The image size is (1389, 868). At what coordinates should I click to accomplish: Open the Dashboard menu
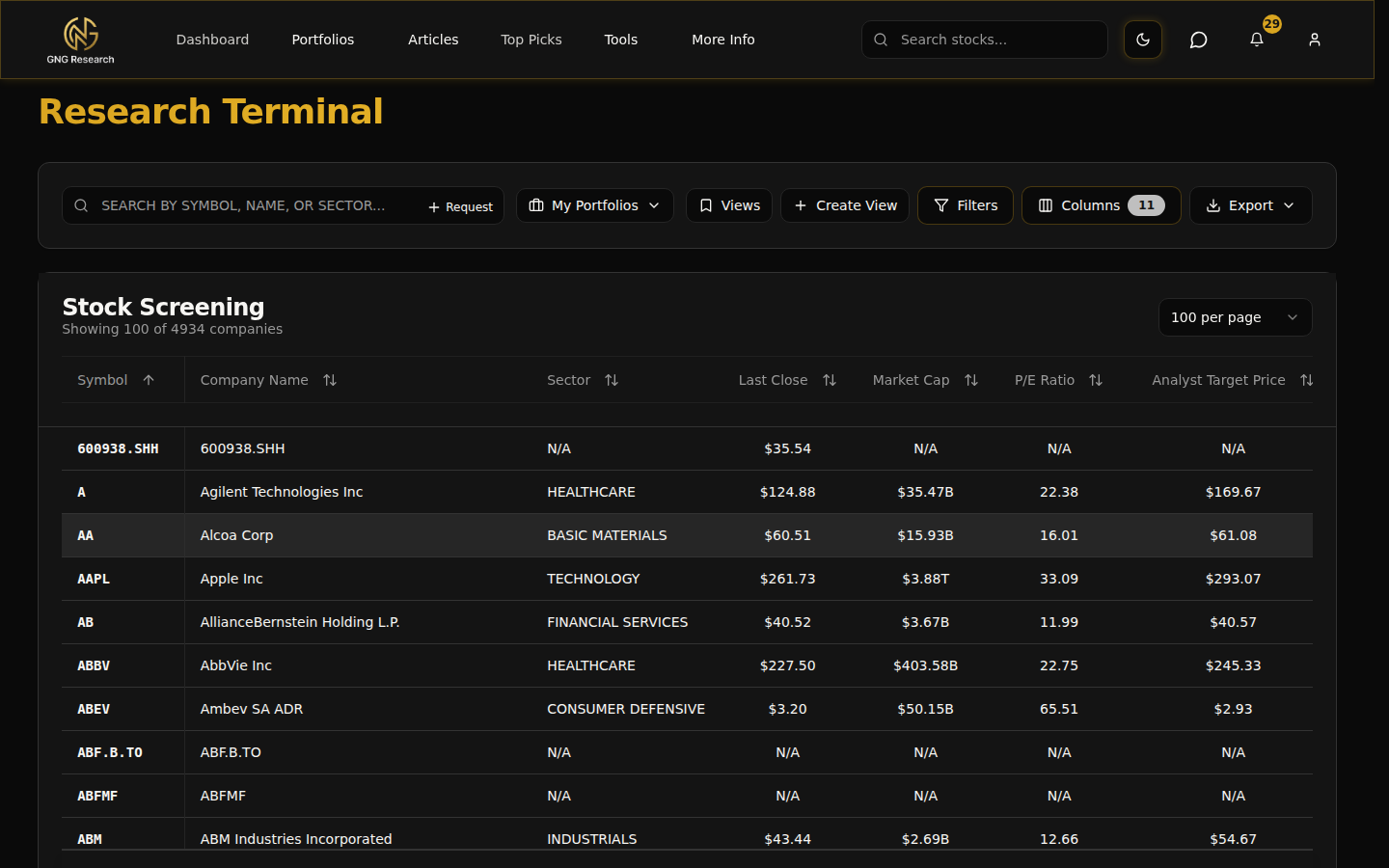click(212, 40)
